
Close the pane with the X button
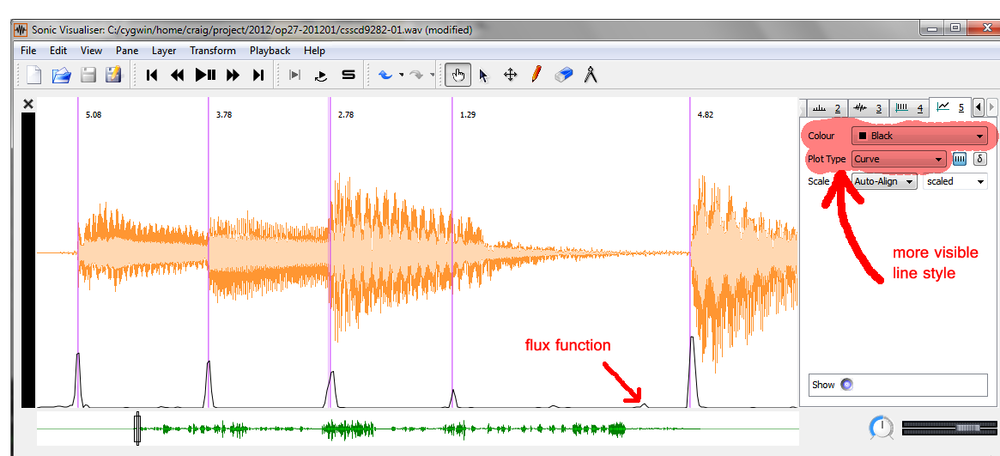[28, 104]
